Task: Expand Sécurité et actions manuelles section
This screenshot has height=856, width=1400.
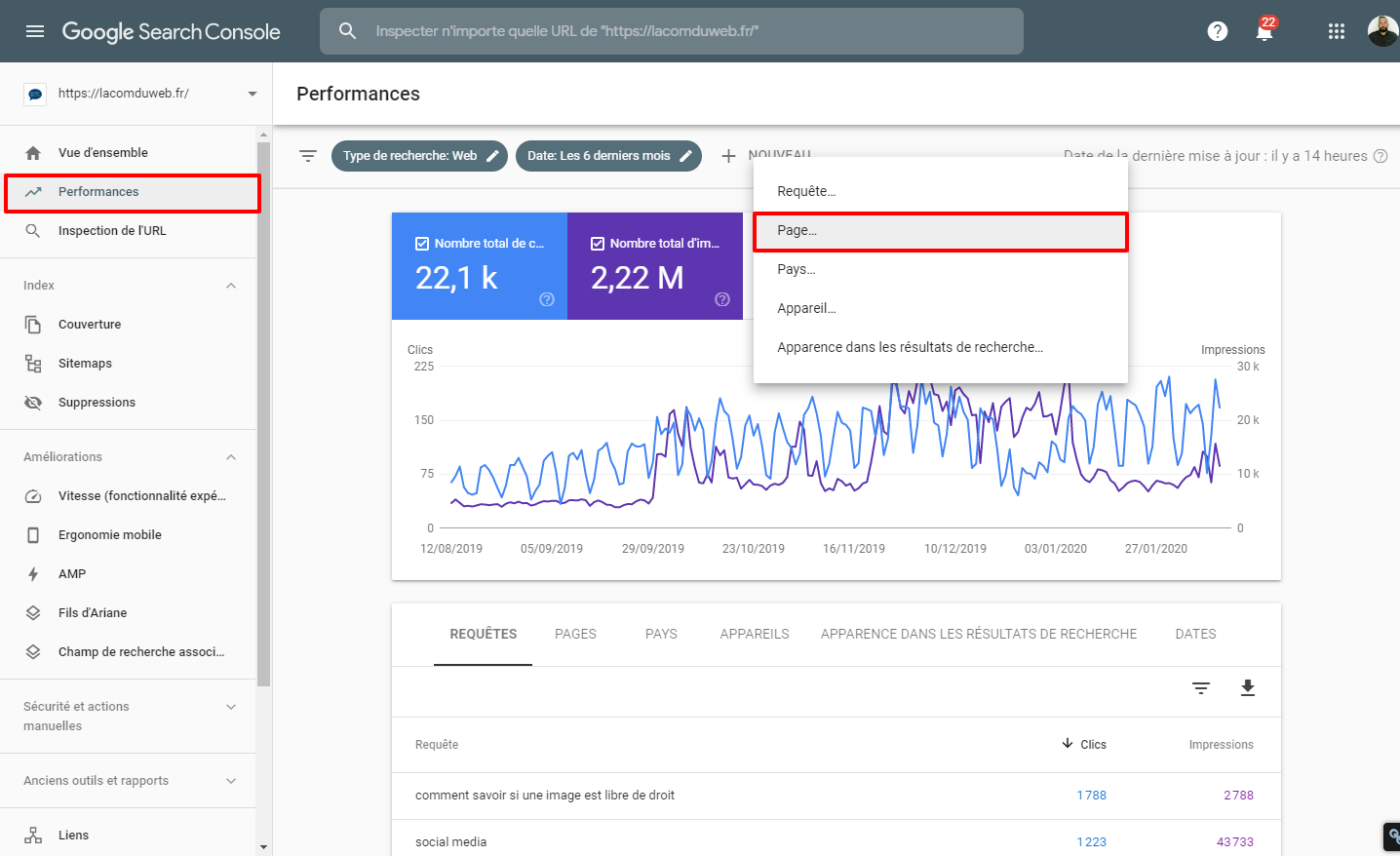Action: (231, 707)
